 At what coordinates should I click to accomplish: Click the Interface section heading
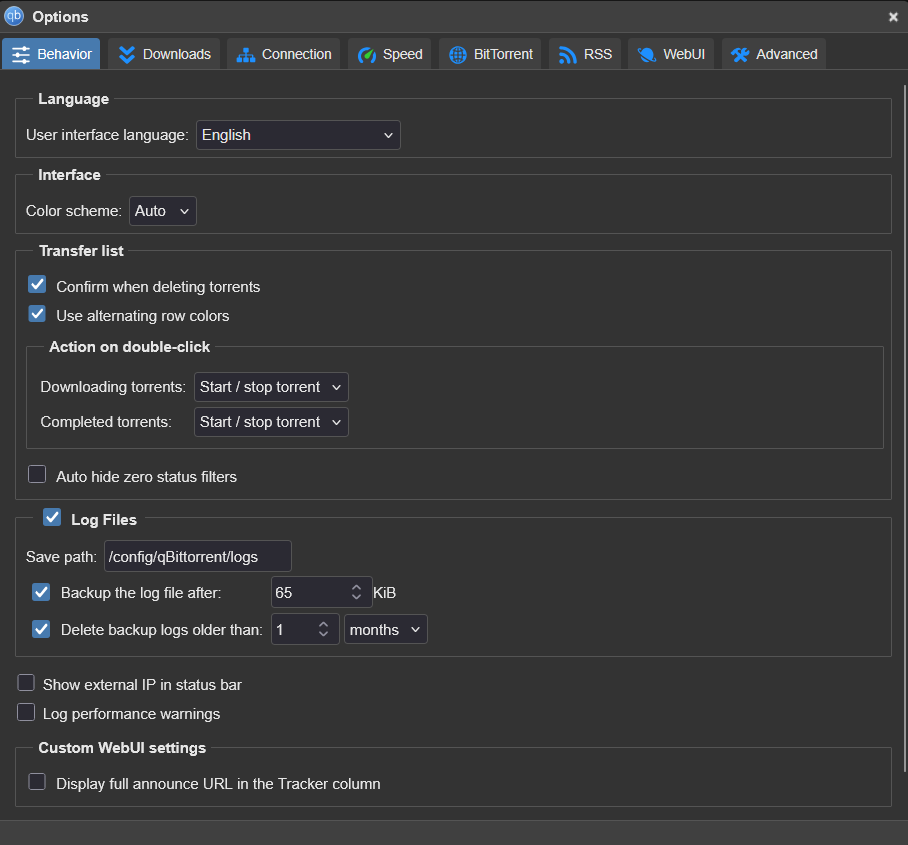[x=69, y=175]
